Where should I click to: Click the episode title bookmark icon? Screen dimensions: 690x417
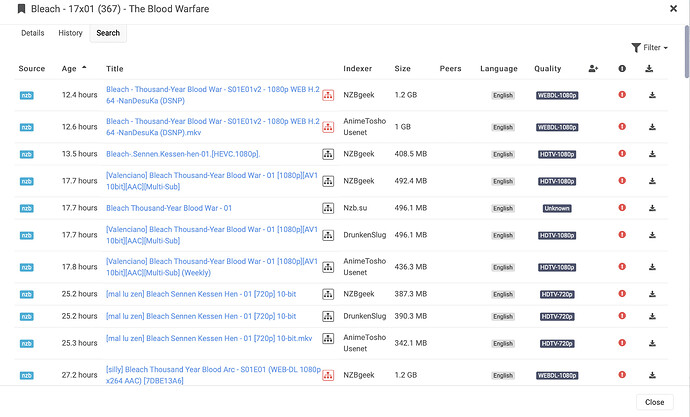pos(21,9)
